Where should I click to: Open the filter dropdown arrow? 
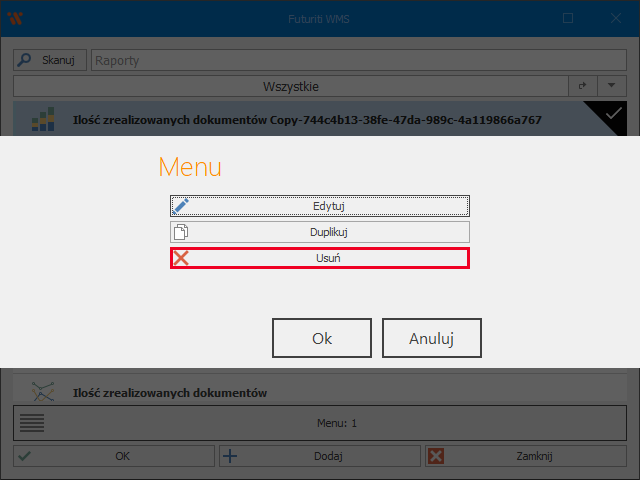pyautogui.click(x=611, y=87)
